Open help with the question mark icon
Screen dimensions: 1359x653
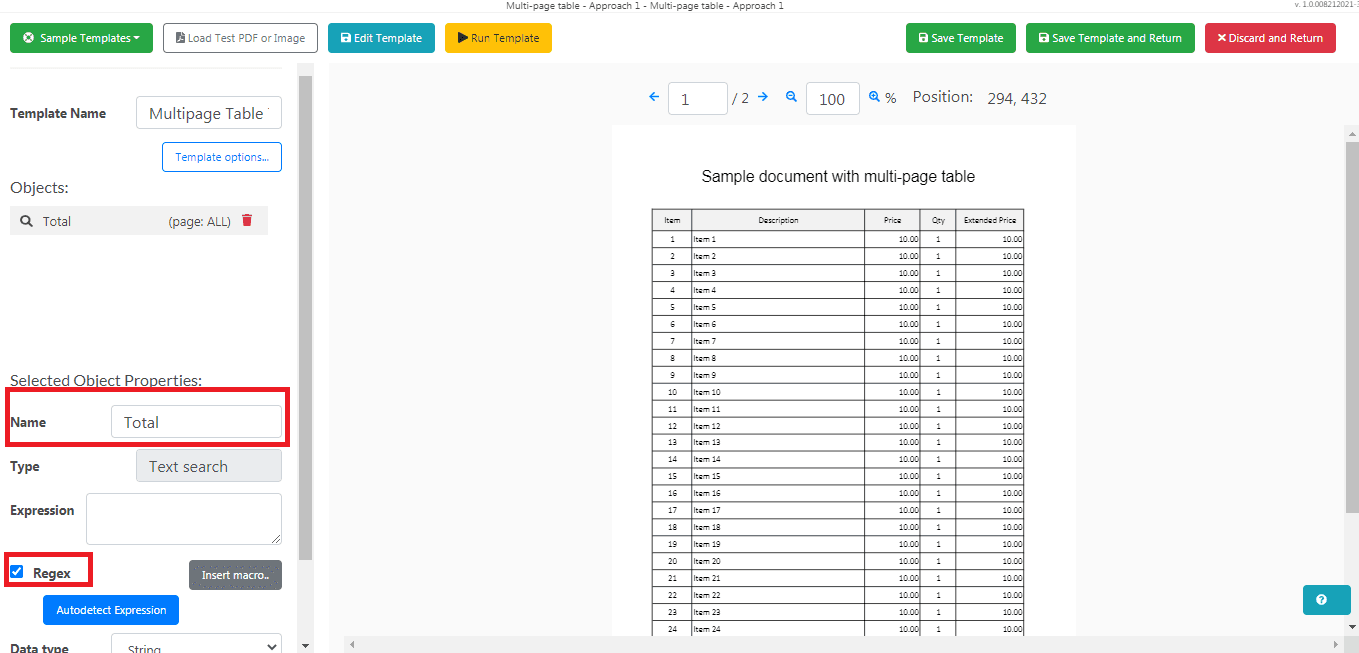1326,599
